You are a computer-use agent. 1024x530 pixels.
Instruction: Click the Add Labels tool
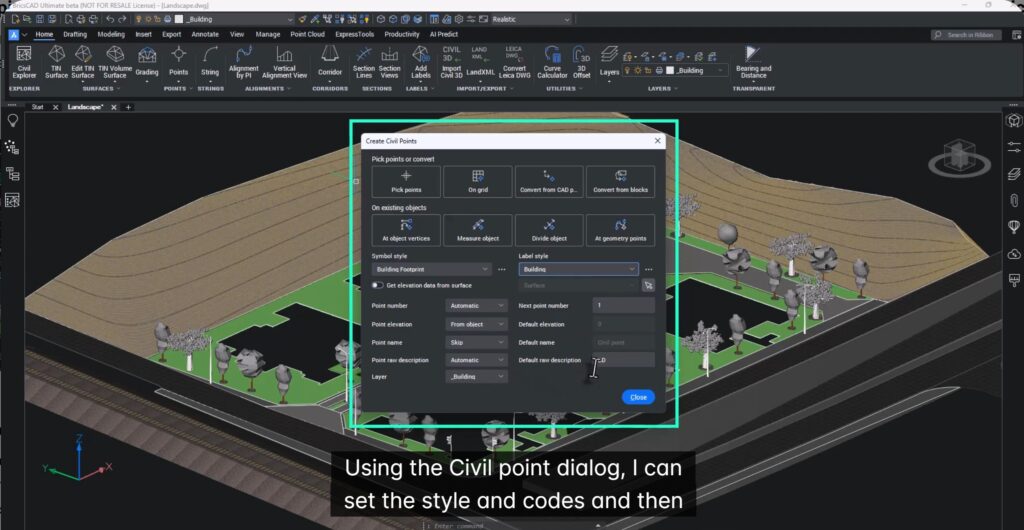[421, 63]
